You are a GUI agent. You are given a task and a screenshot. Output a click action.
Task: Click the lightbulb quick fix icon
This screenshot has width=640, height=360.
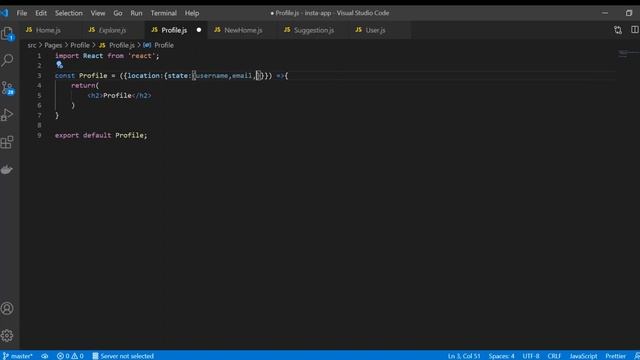click(59, 65)
